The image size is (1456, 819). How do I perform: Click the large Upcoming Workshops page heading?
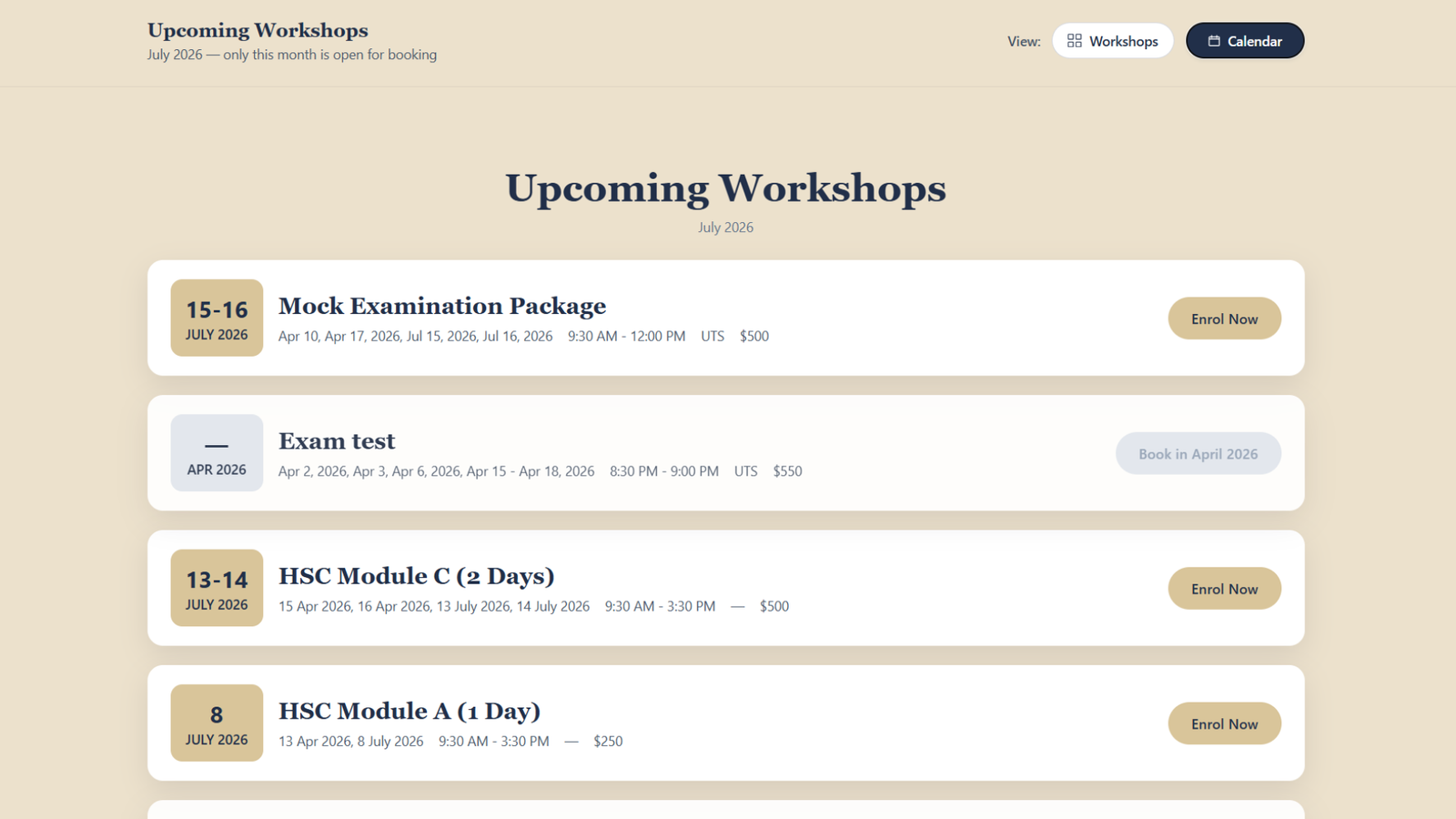point(725,188)
